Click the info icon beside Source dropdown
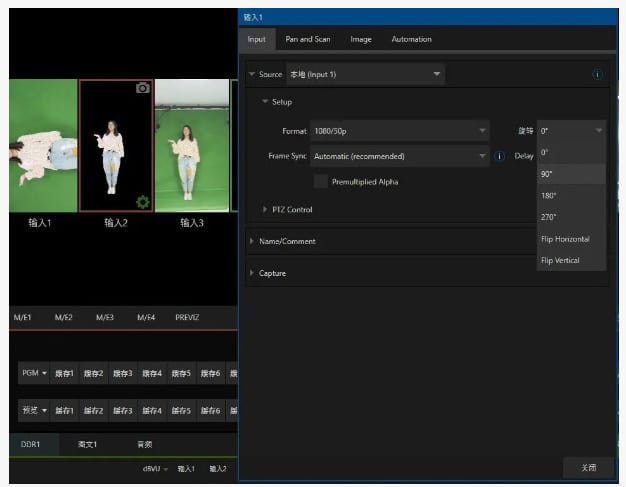Viewport: 626px width, 487px height. pyautogui.click(x=597, y=75)
